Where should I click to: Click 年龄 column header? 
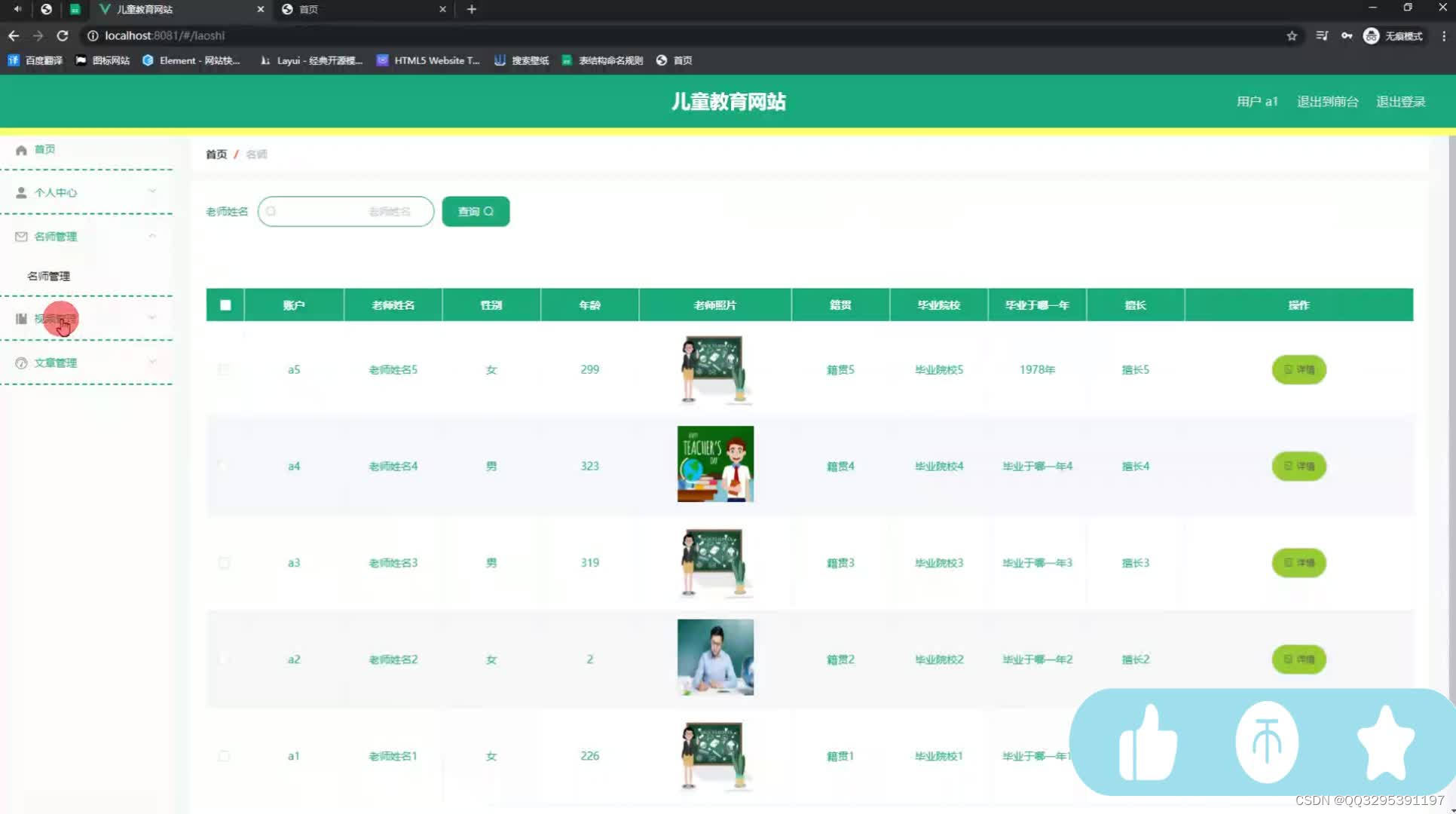pos(589,305)
